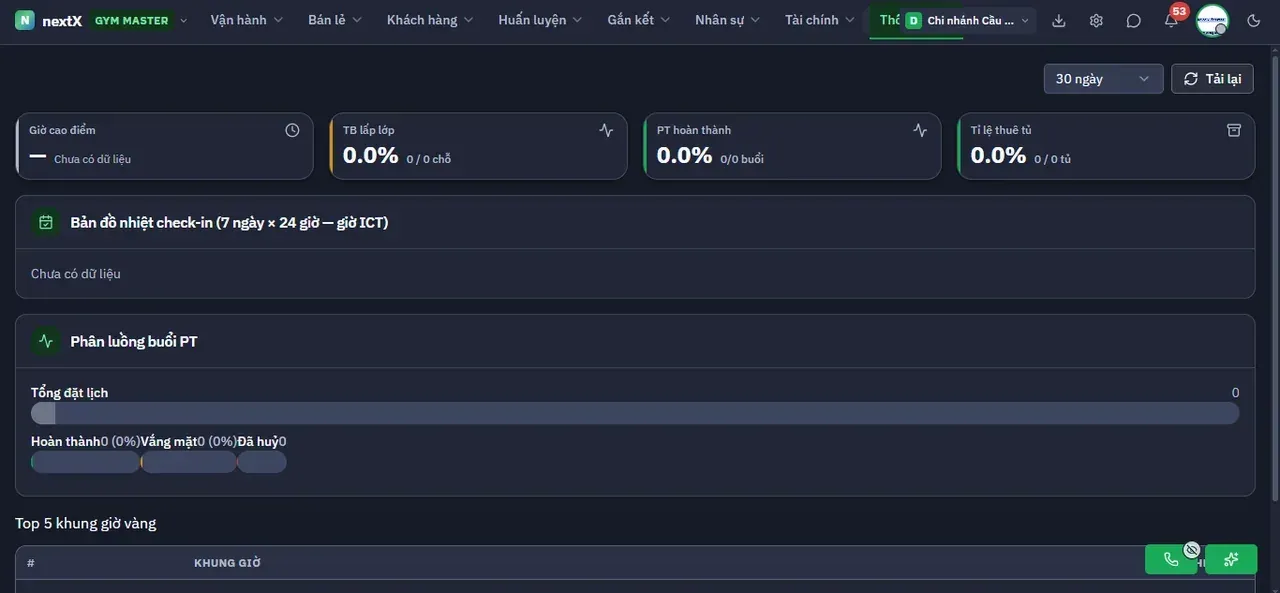
Task: Click the refresh icon in Tải lại button
Action: click(1191, 79)
